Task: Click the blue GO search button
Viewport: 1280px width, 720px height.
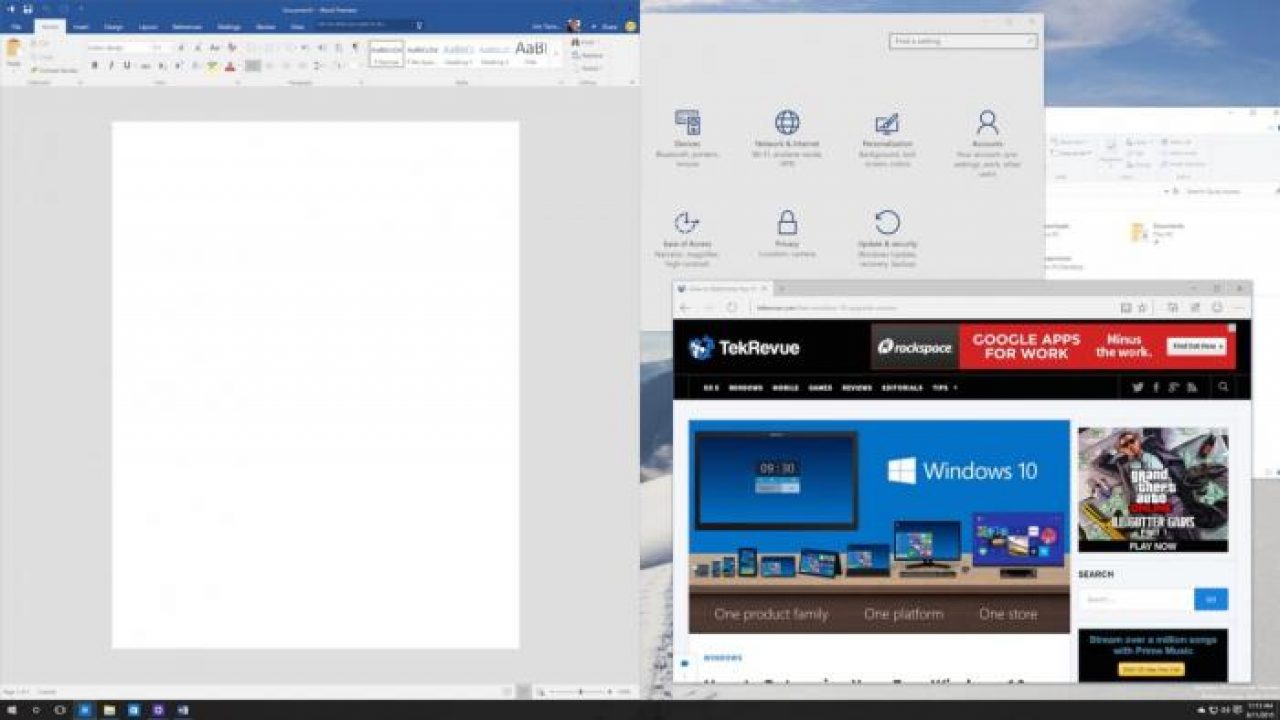Action: point(1210,597)
